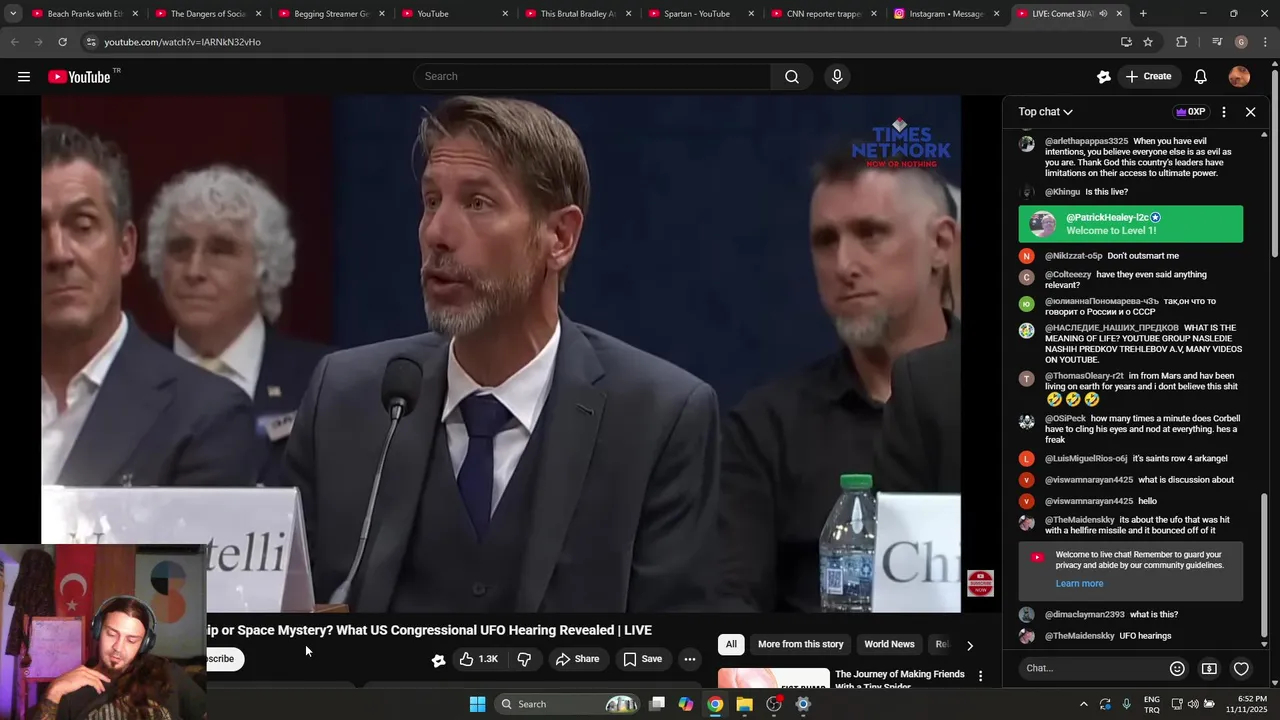Image resolution: width=1280 pixels, height=720 pixels.
Task: Open options for Tiny Spider video
Action: tap(980, 677)
